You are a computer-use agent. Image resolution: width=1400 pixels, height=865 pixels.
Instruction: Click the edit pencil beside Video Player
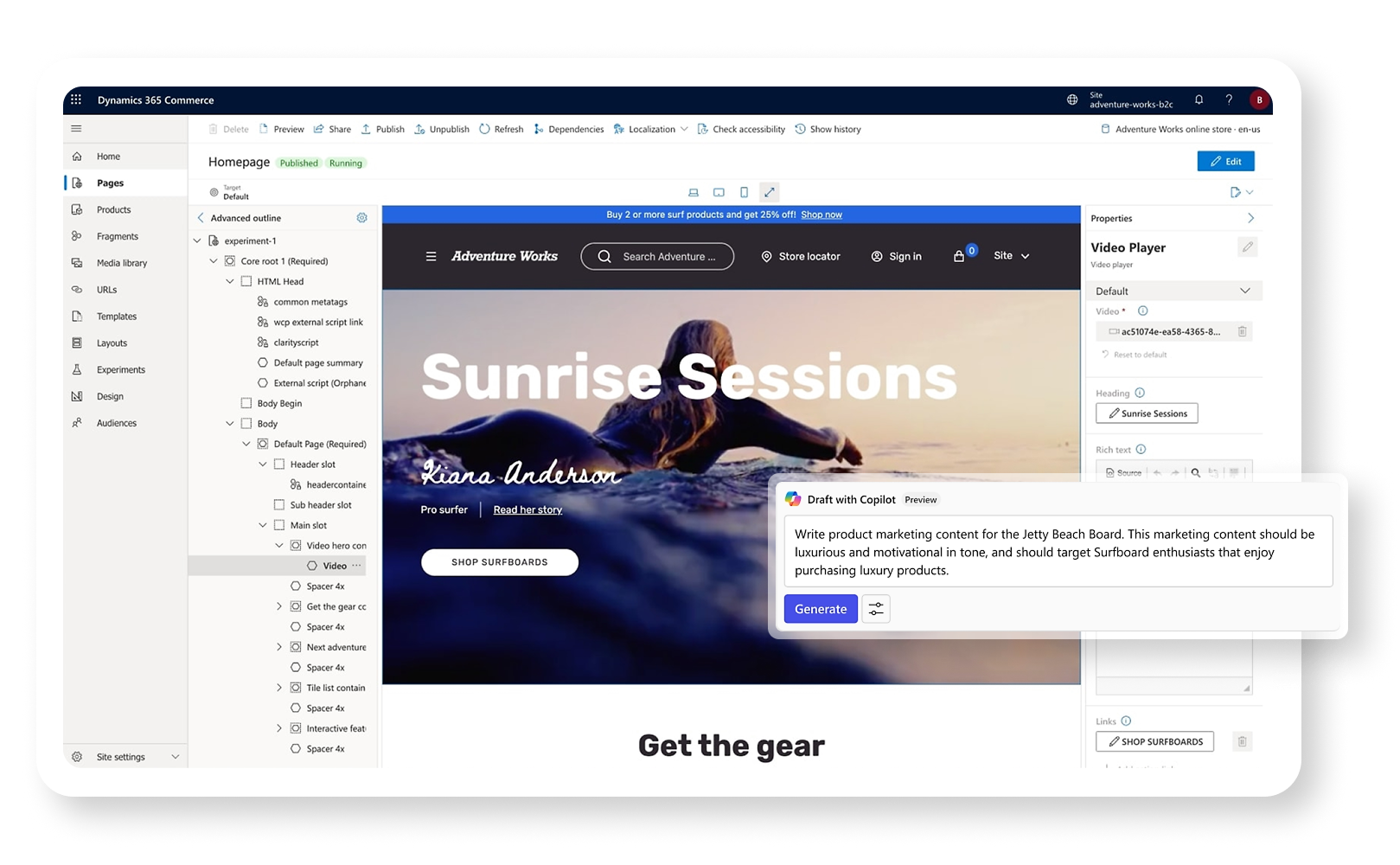tap(1247, 247)
